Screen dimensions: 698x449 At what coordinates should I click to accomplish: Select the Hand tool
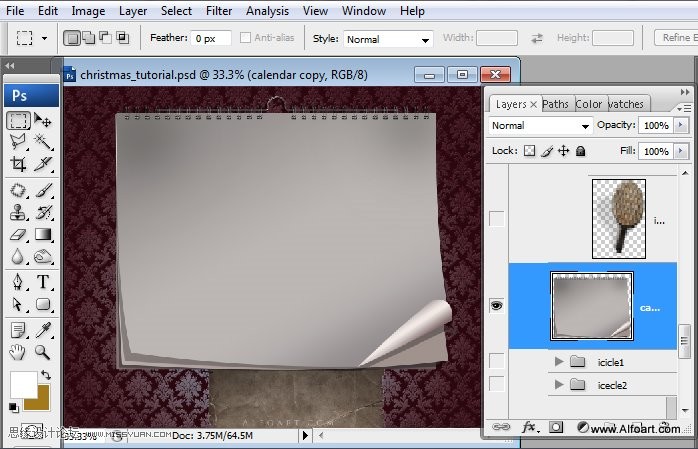coord(18,352)
